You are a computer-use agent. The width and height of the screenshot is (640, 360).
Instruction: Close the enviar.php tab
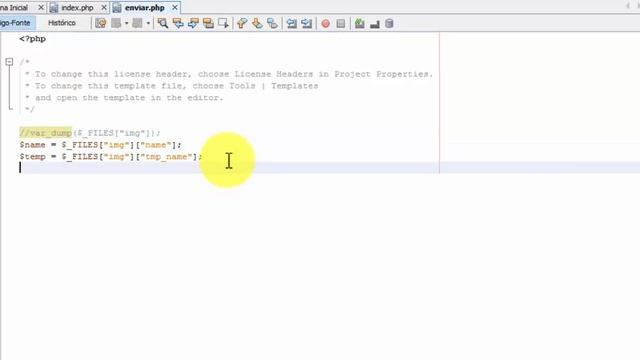click(175, 7)
